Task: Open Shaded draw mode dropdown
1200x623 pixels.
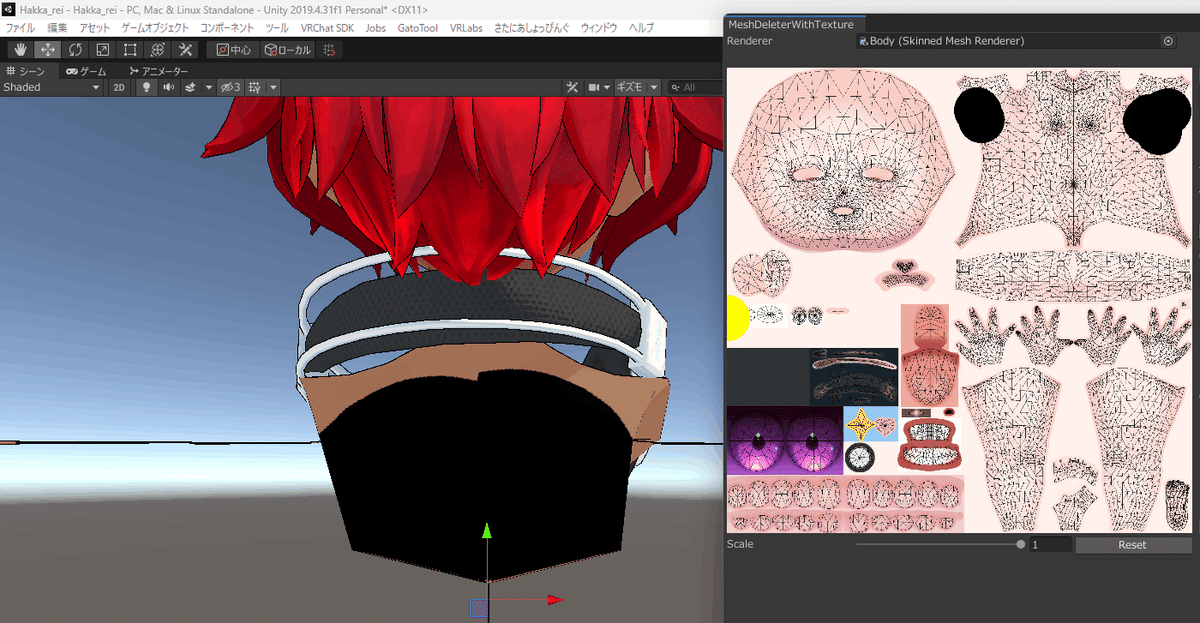Action: pos(52,88)
